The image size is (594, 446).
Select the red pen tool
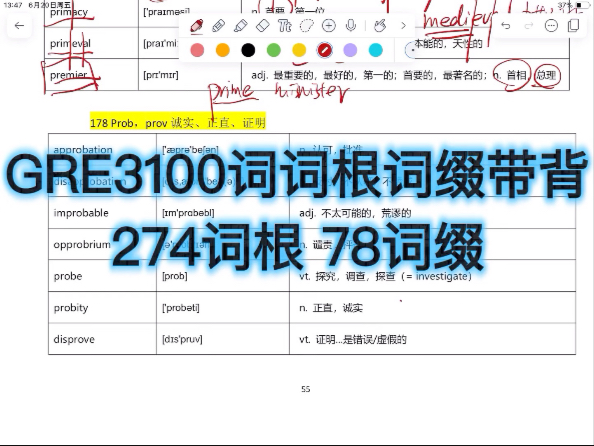[196, 26]
